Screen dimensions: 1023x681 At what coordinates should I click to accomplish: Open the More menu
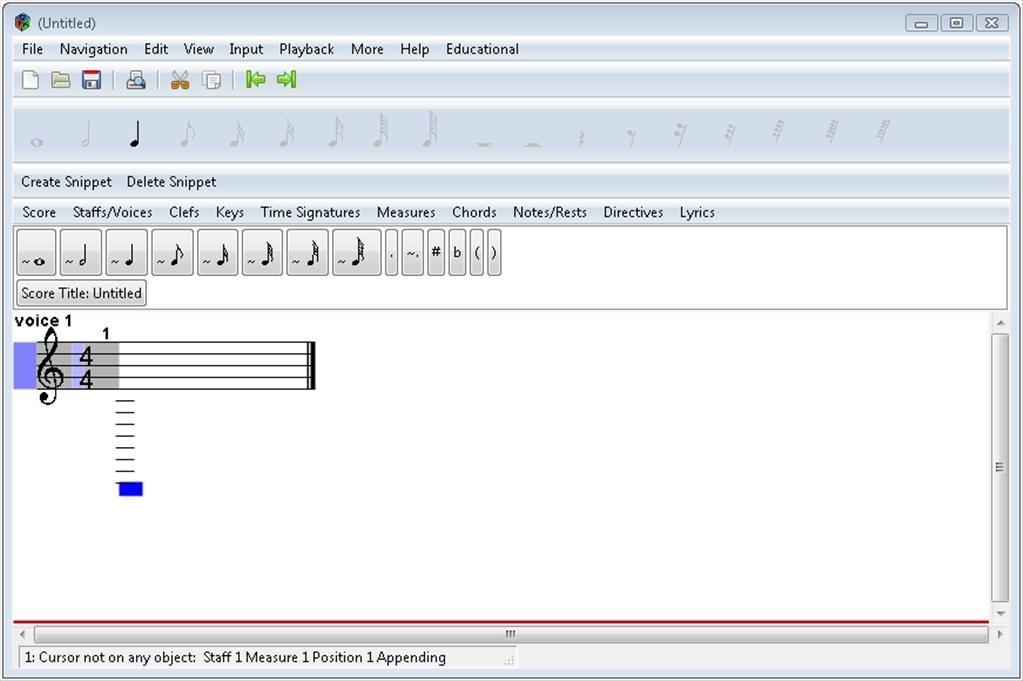point(367,49)
